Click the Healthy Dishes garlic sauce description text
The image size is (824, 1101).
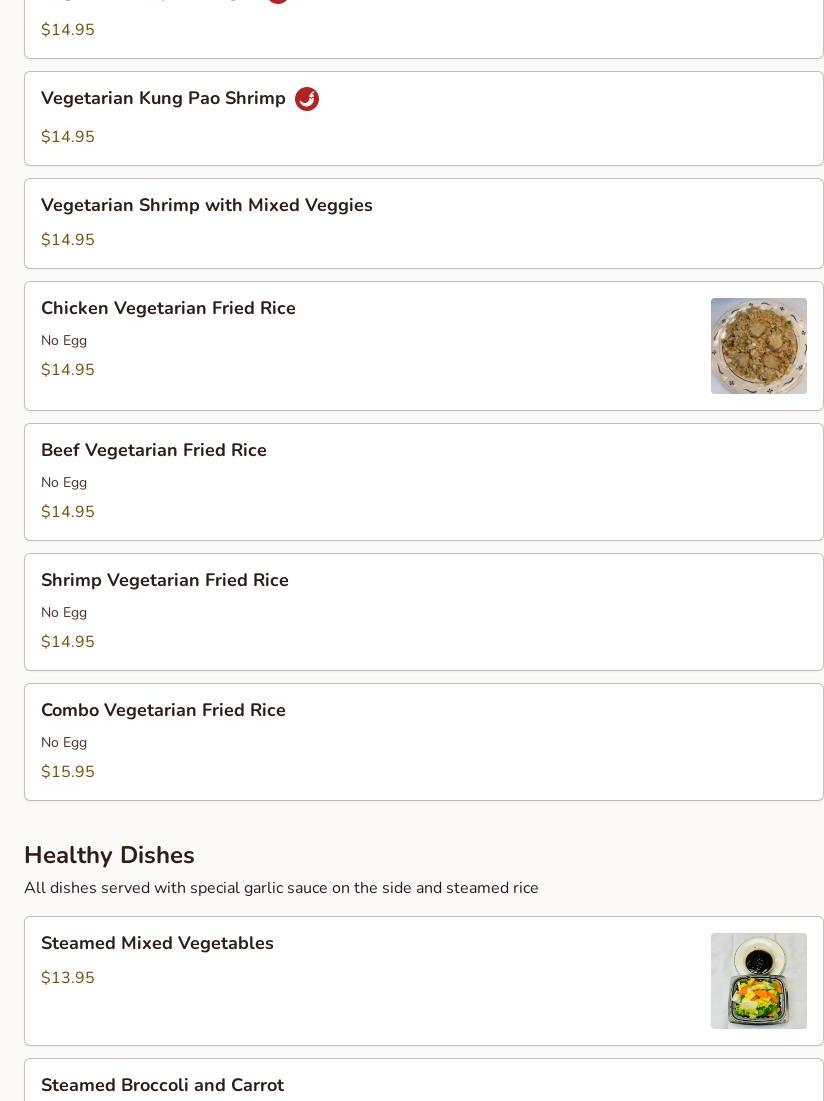281,888
